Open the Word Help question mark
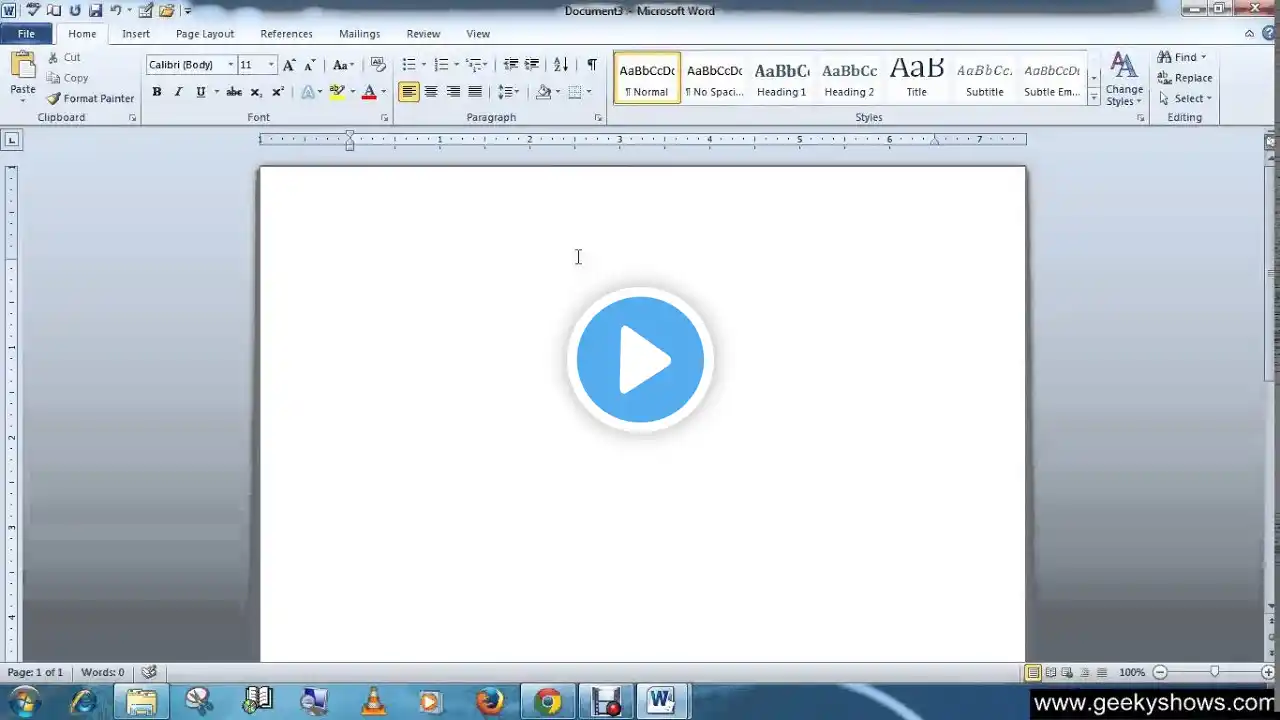Image resolution: width=1280 pixels, height=720 pixels. 1269,33
